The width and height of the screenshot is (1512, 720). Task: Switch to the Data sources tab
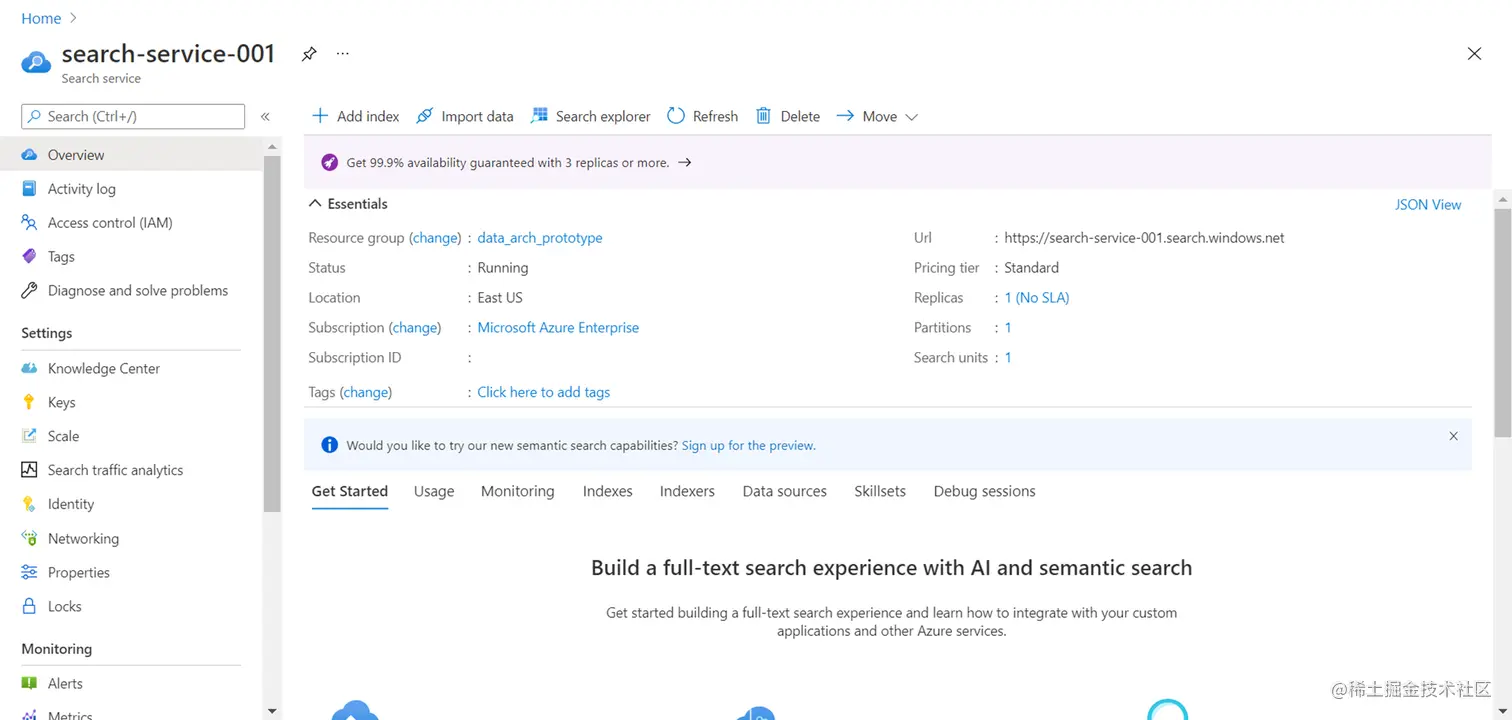tap(785, 491)
